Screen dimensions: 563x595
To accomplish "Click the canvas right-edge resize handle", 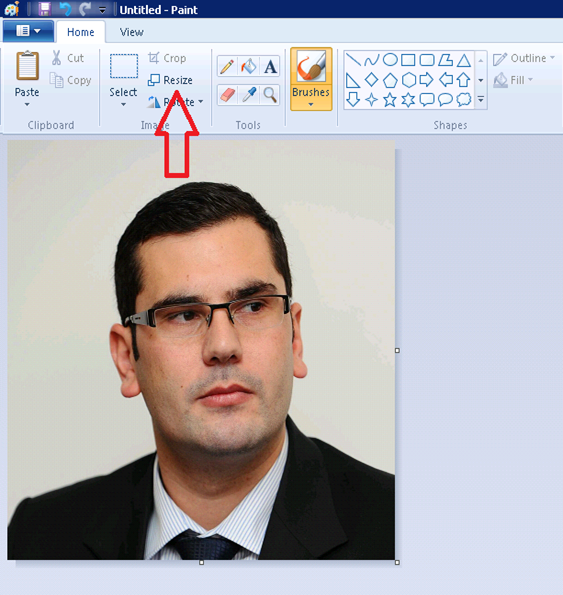I will [397, 351].
